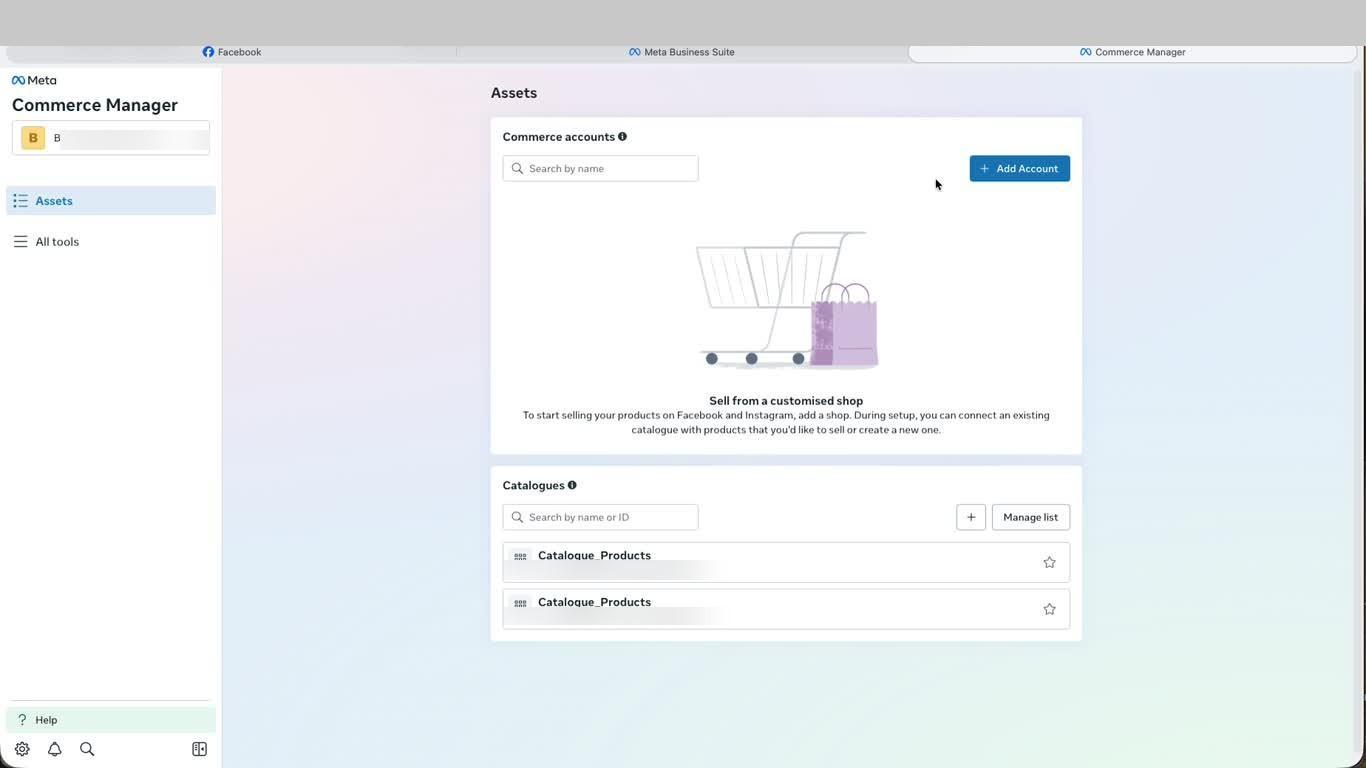Collapse sidebar with the panel toggle icon
The height and width of the screenshot is (768, 1366).
click(x=199, y=749)
